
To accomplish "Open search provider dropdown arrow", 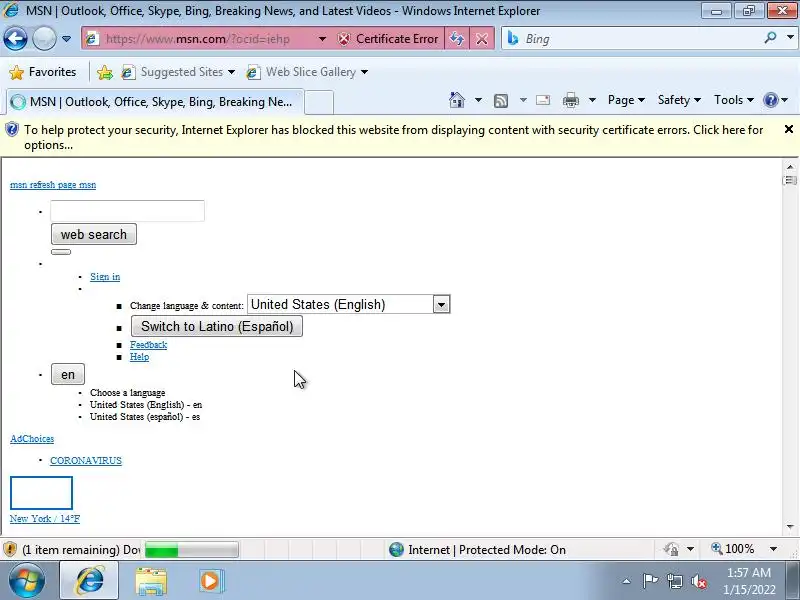I will pos(790,38).
